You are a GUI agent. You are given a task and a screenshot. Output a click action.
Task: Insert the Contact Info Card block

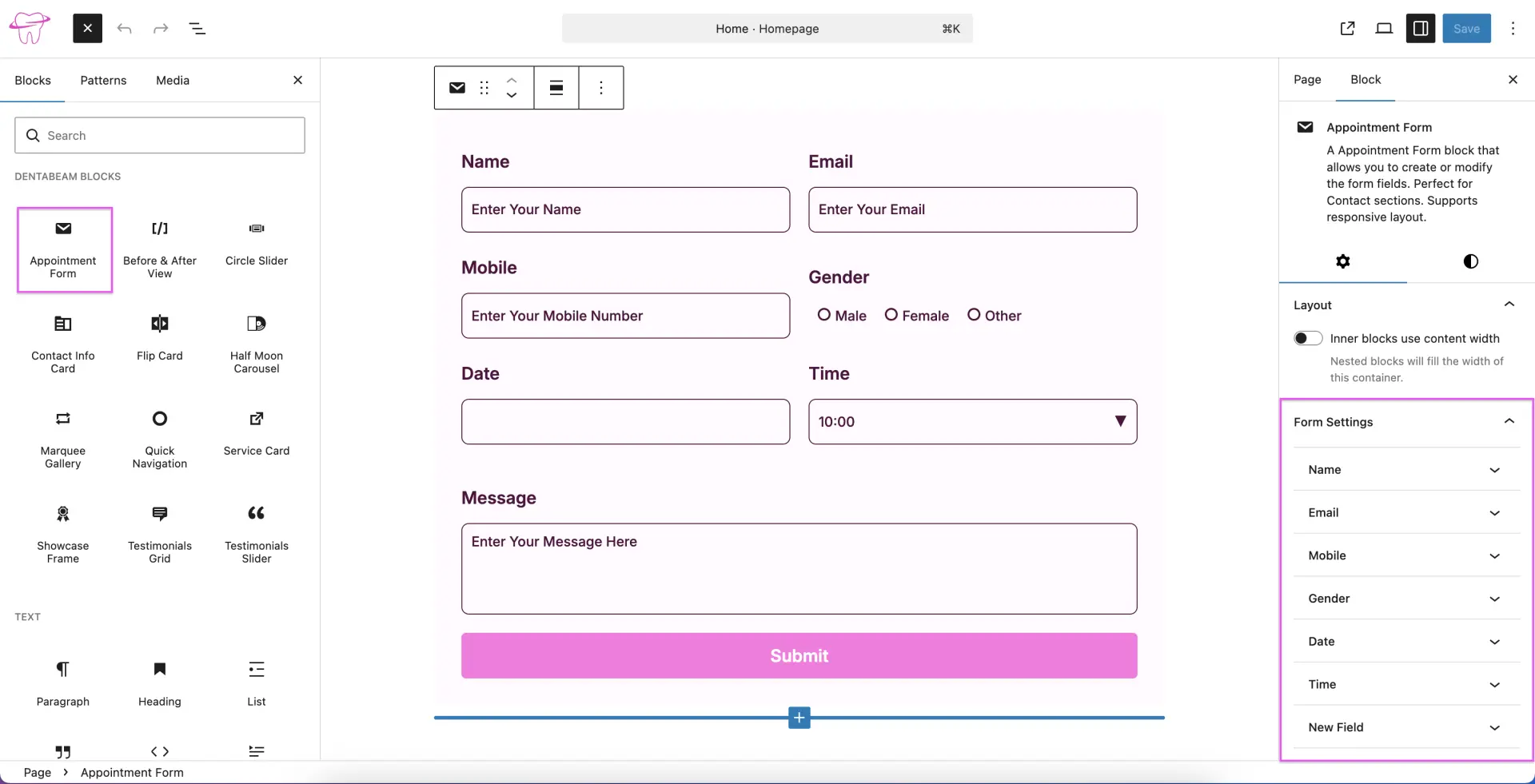tap(63, 345)
